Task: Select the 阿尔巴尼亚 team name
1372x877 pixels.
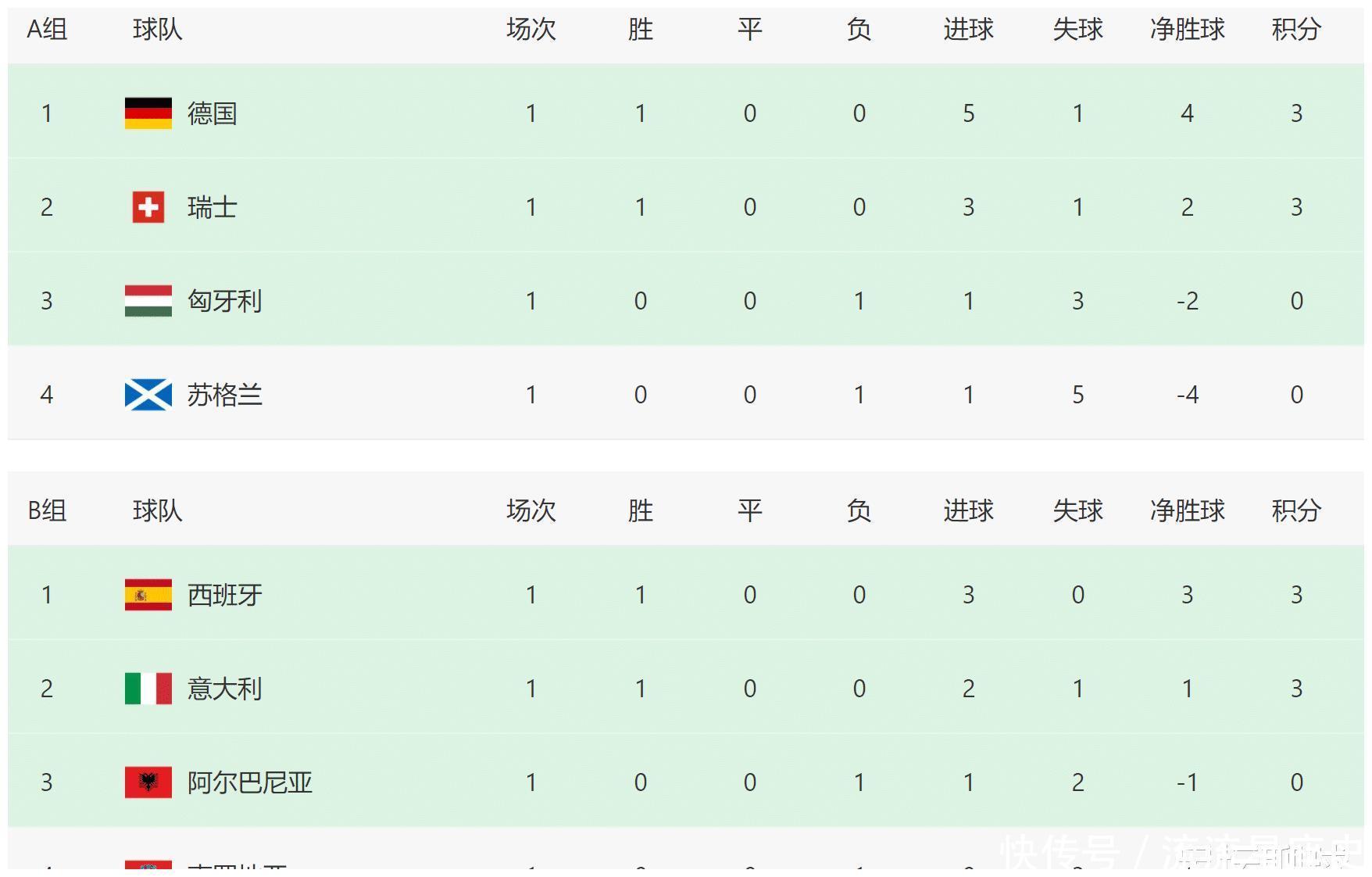Action: click(x=249, y=782)
